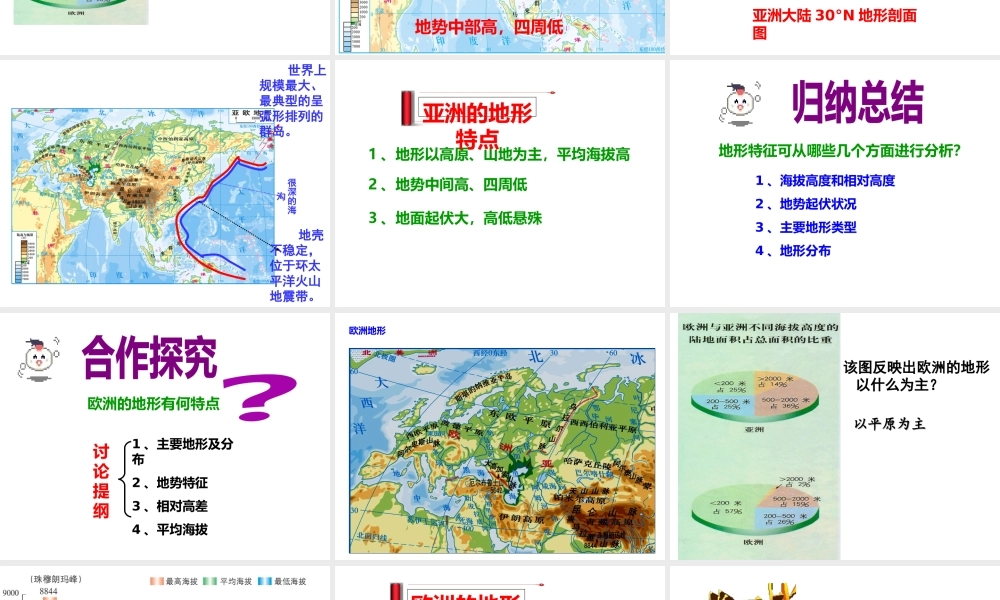Open the 亚洲大陆 30°N 地形剖面图 slide
Screen dimensions: 1000x600
[835, 27]
